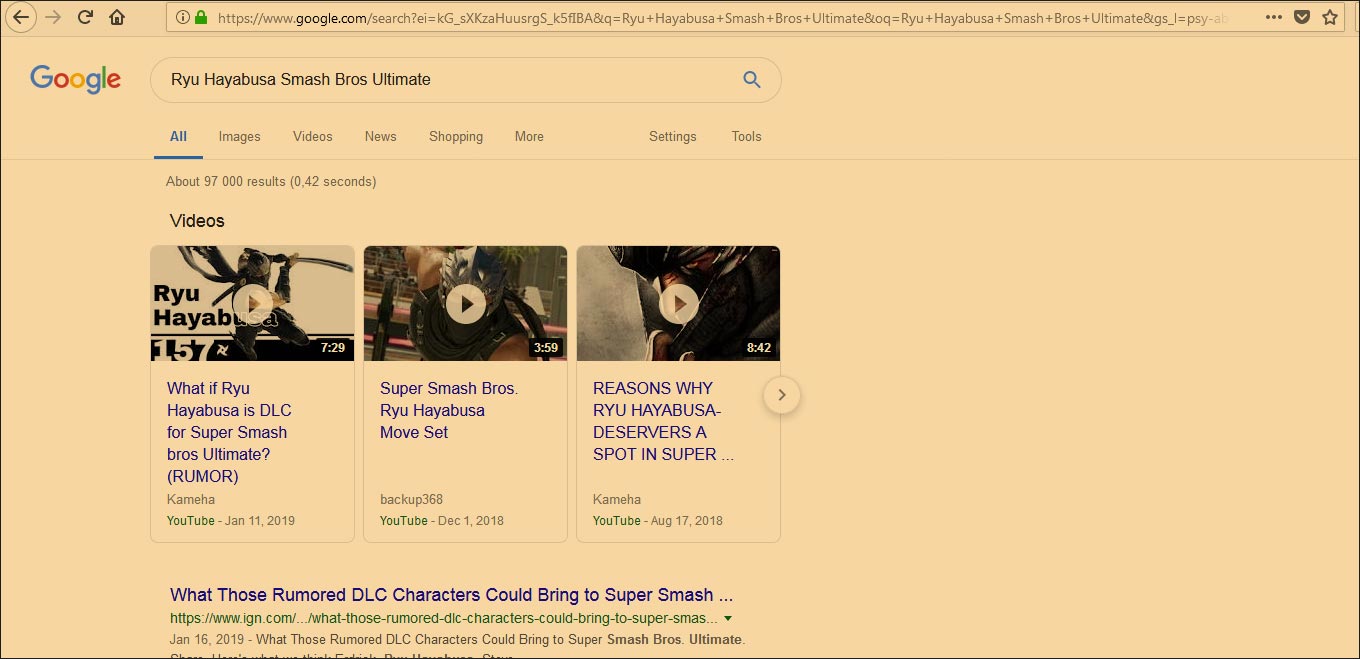
Task: Click the Google search magnifier icon
Action: pos(751,79)
